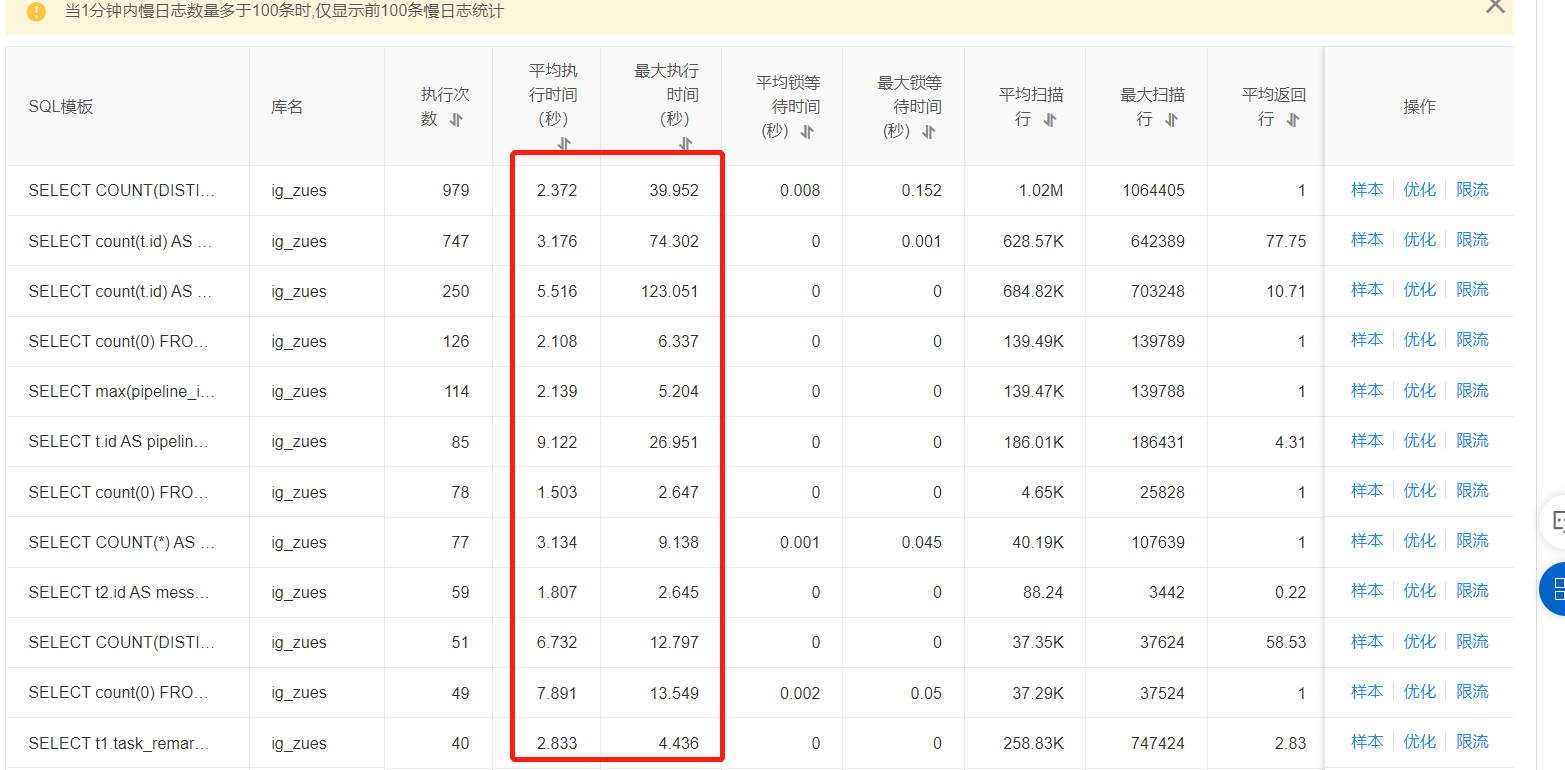
Task: Sort by maximum execution time icon
Action: click(x=686, y=144)
